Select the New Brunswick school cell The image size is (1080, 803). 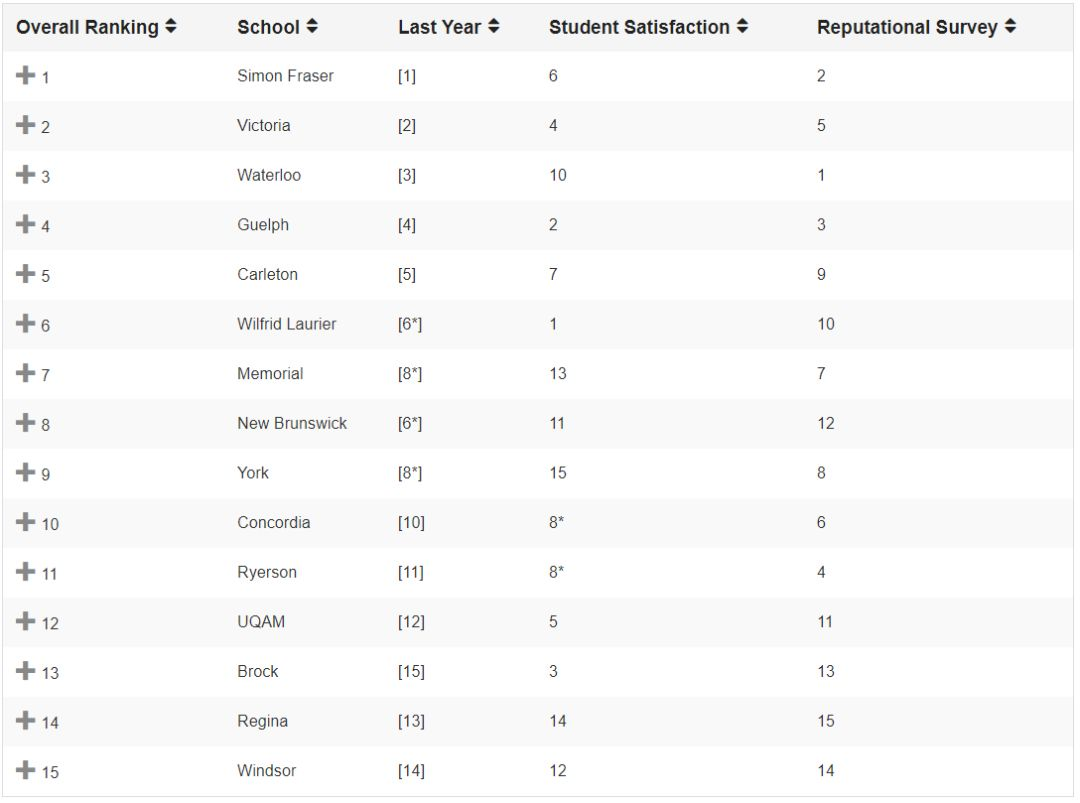(x=292, y=423)
